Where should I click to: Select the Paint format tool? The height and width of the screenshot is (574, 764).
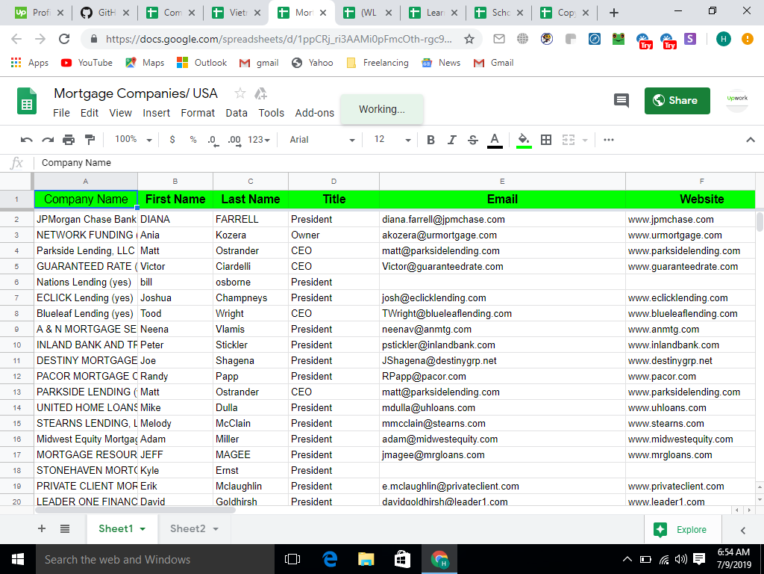click(90, 140)
